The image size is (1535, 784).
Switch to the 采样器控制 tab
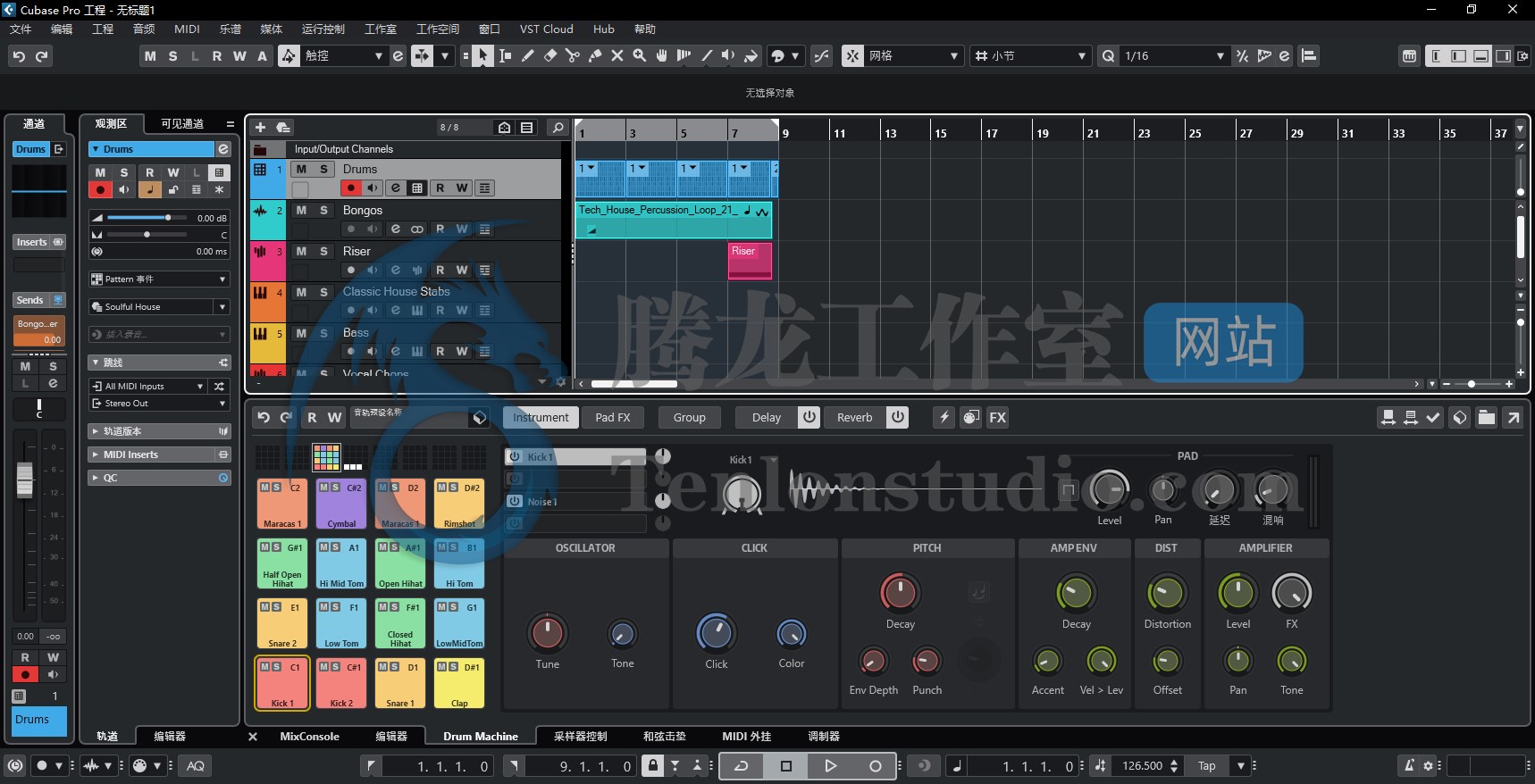(x=581, y=737)
